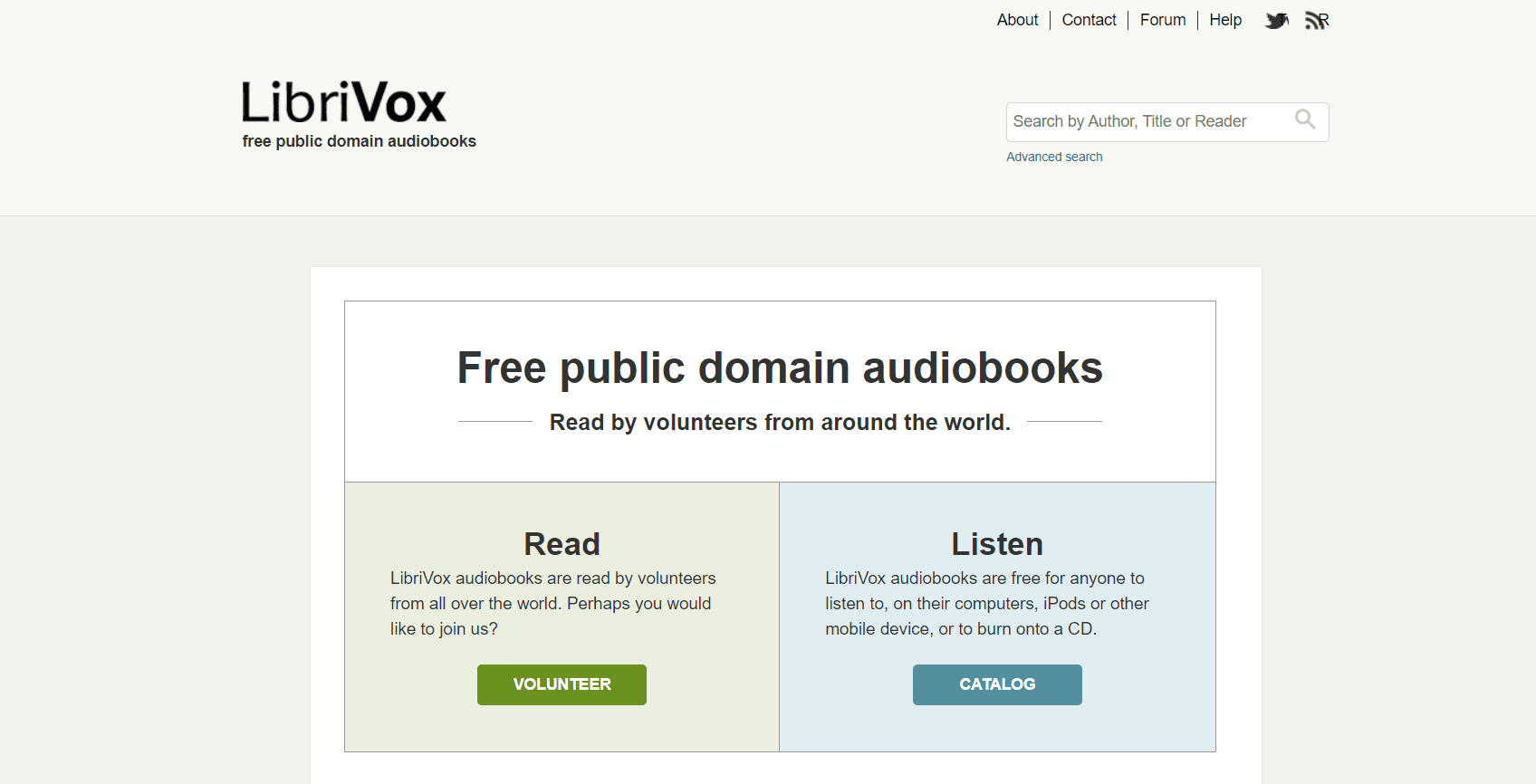The image size is (1536, 784).
Task: Click the large "Free public domain audiobooks" headline
Action: [x=780, y=368]
